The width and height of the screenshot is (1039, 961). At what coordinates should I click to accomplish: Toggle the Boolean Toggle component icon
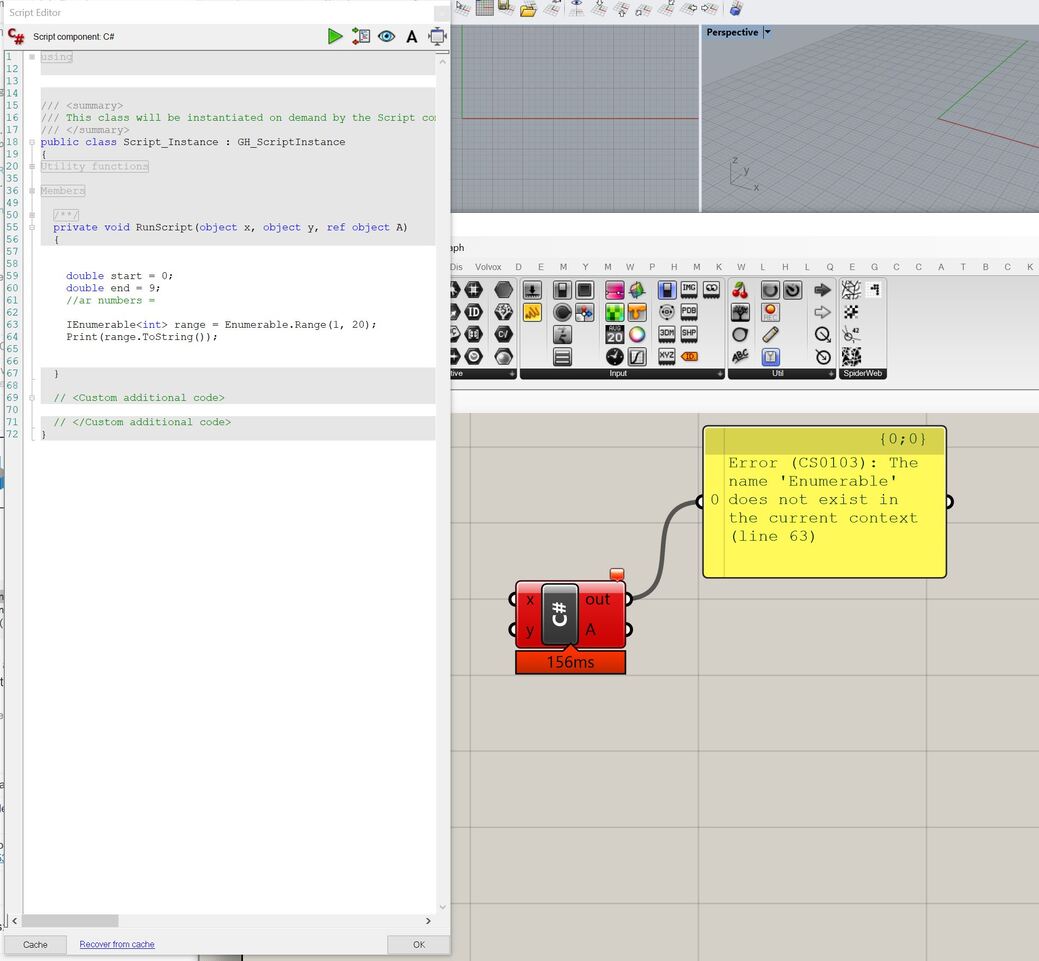[x=562, y=290]
